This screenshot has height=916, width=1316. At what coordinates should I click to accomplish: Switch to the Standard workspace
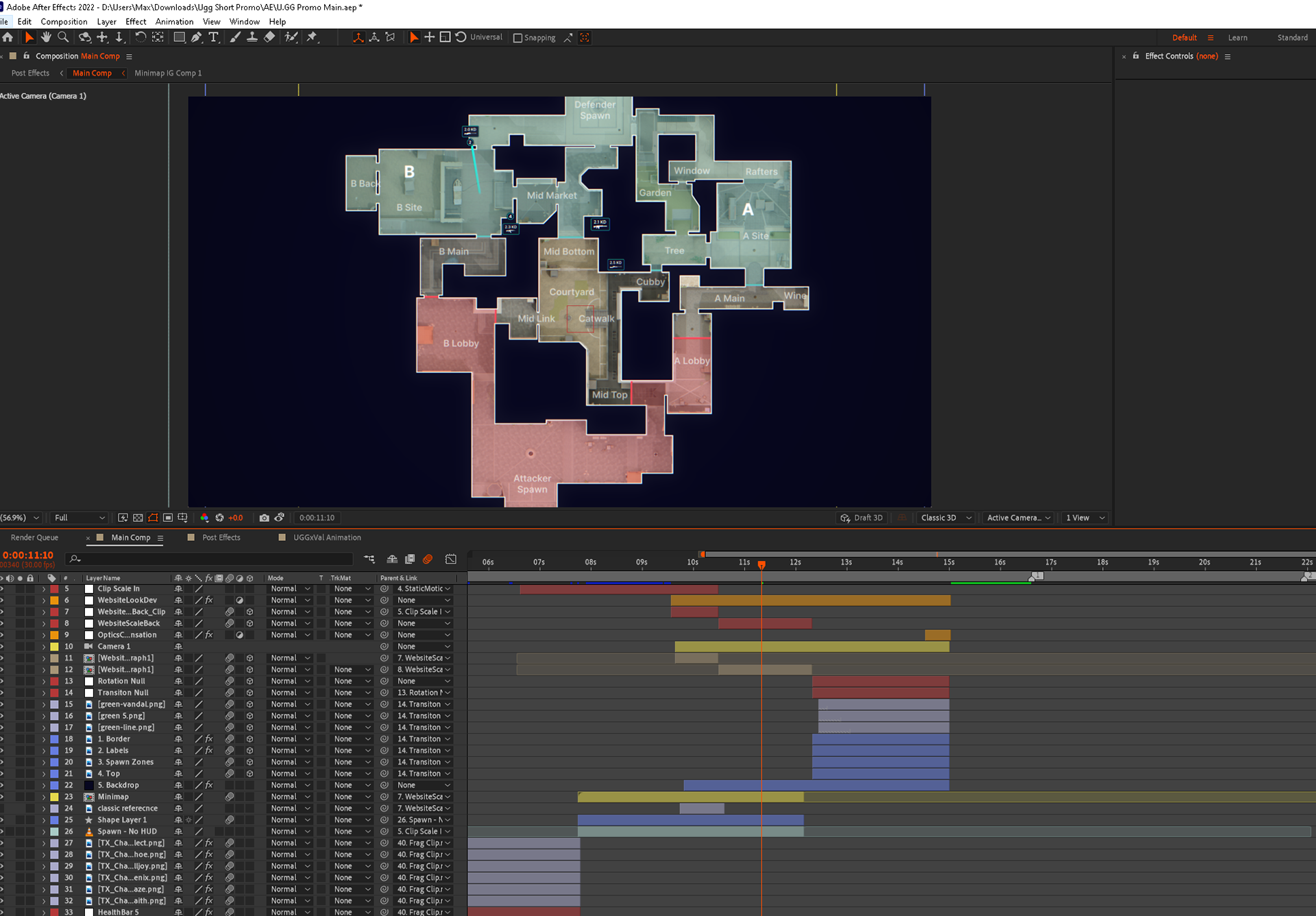coord(1292,38)
